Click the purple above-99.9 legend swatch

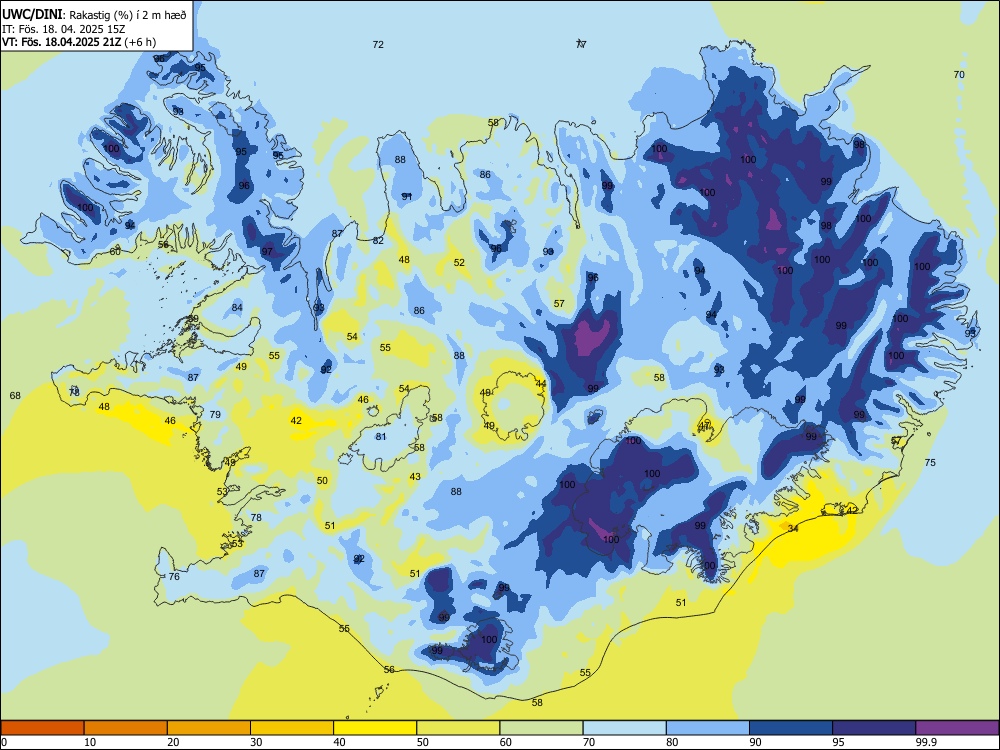(x=957, y=728)
